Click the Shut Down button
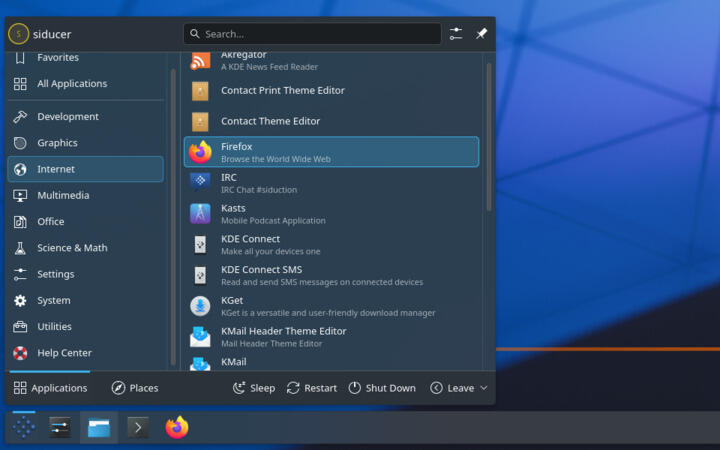This screenshot has height=450, width=720. (x=382, y=388)
